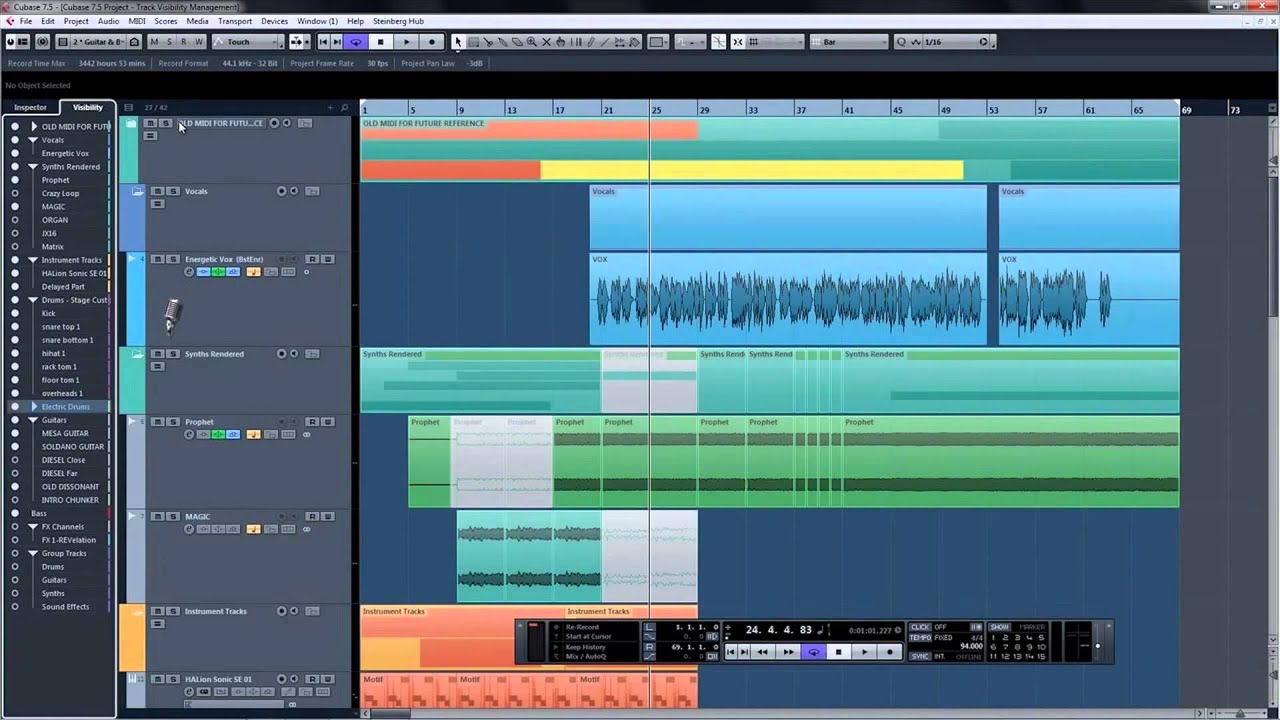Select the Glue tool
This screenshot has height=720, width=1280.
pos(503,42)
